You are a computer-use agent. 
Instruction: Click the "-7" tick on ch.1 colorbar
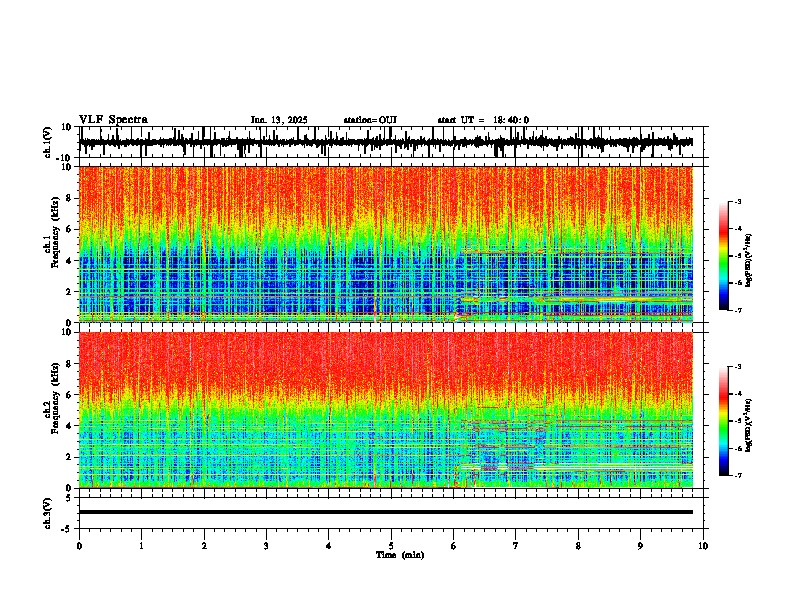click(737, 310)
